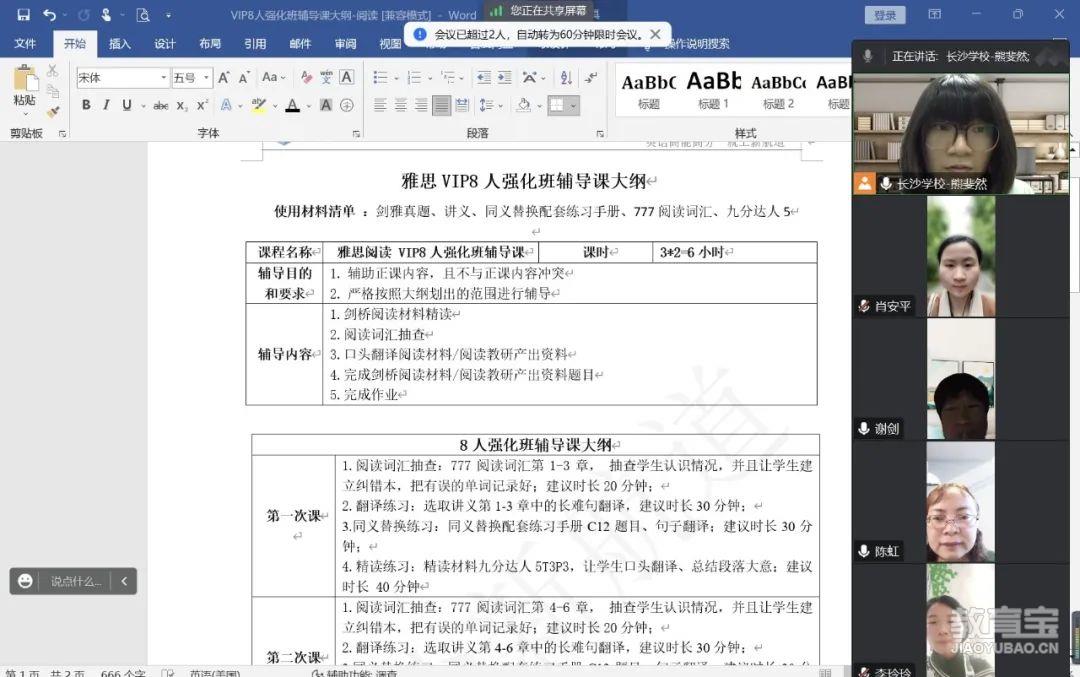Toggle Bold formatting
The height and width of the screenshot is (677, 1080).
point(86,105)
